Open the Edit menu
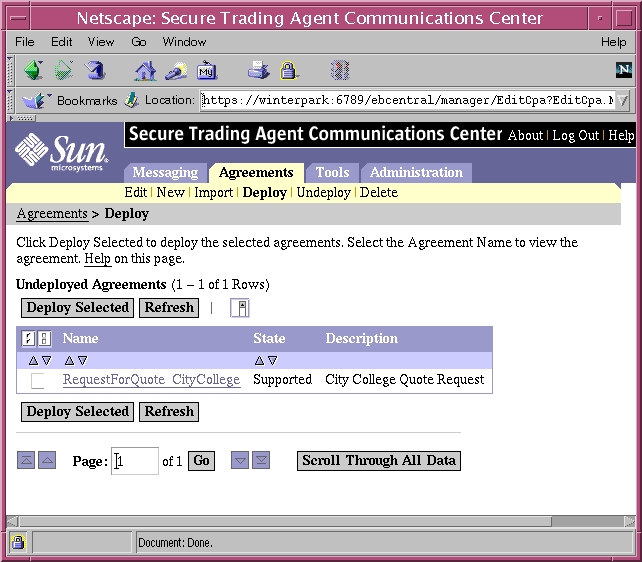 (61, 42)
